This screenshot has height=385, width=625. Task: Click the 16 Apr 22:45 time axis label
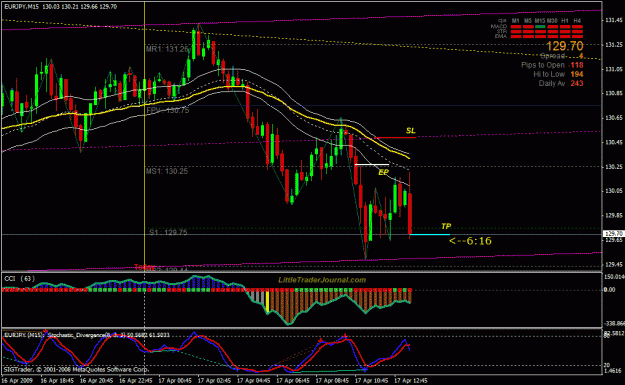136,381
